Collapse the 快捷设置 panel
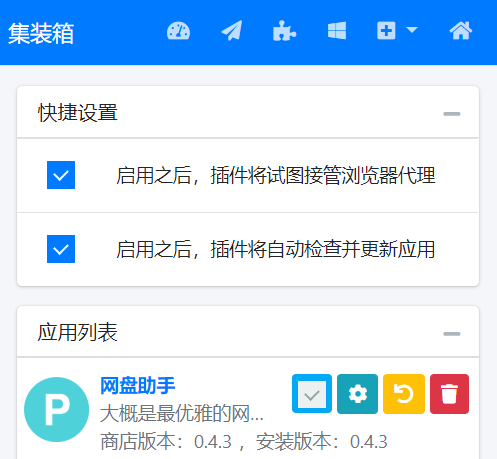 pos(452,114)
